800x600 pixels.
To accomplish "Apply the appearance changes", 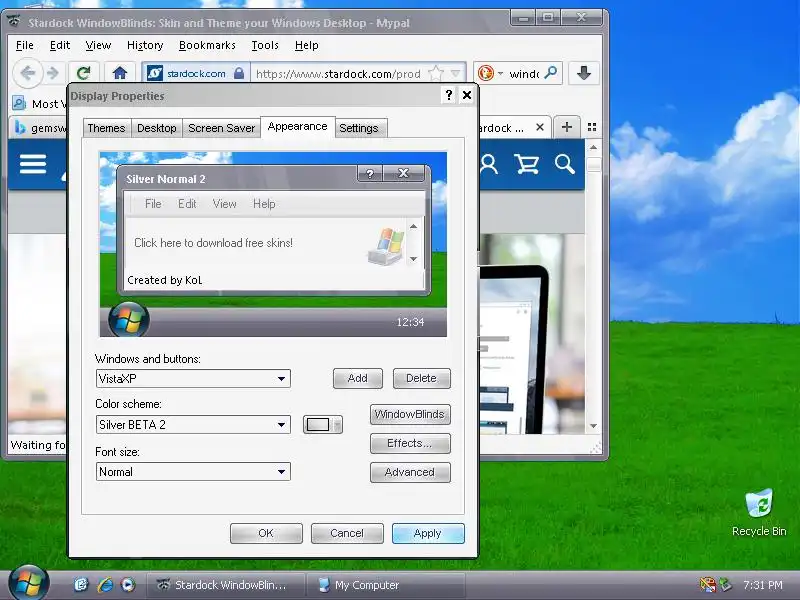I will (428, 533).
